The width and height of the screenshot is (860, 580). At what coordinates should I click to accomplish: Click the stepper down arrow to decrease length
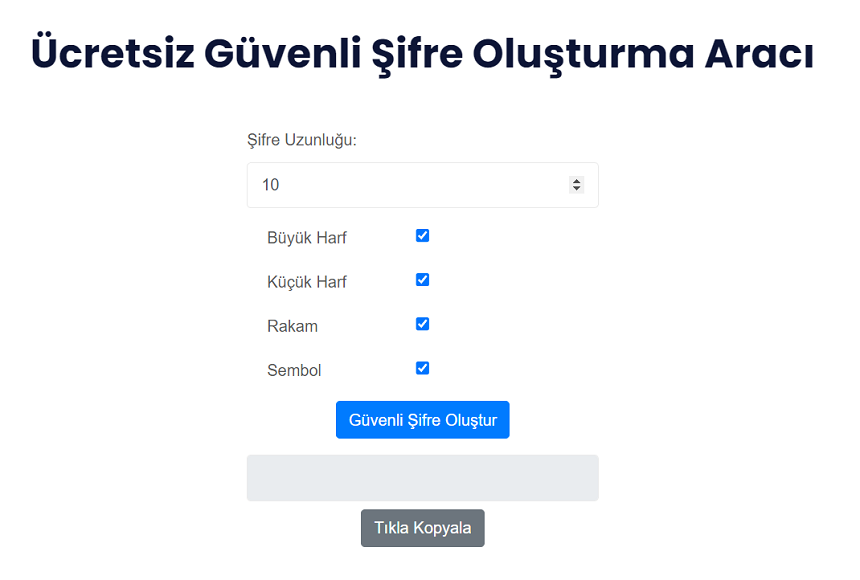pyautogui.click(x=576, y=189)
